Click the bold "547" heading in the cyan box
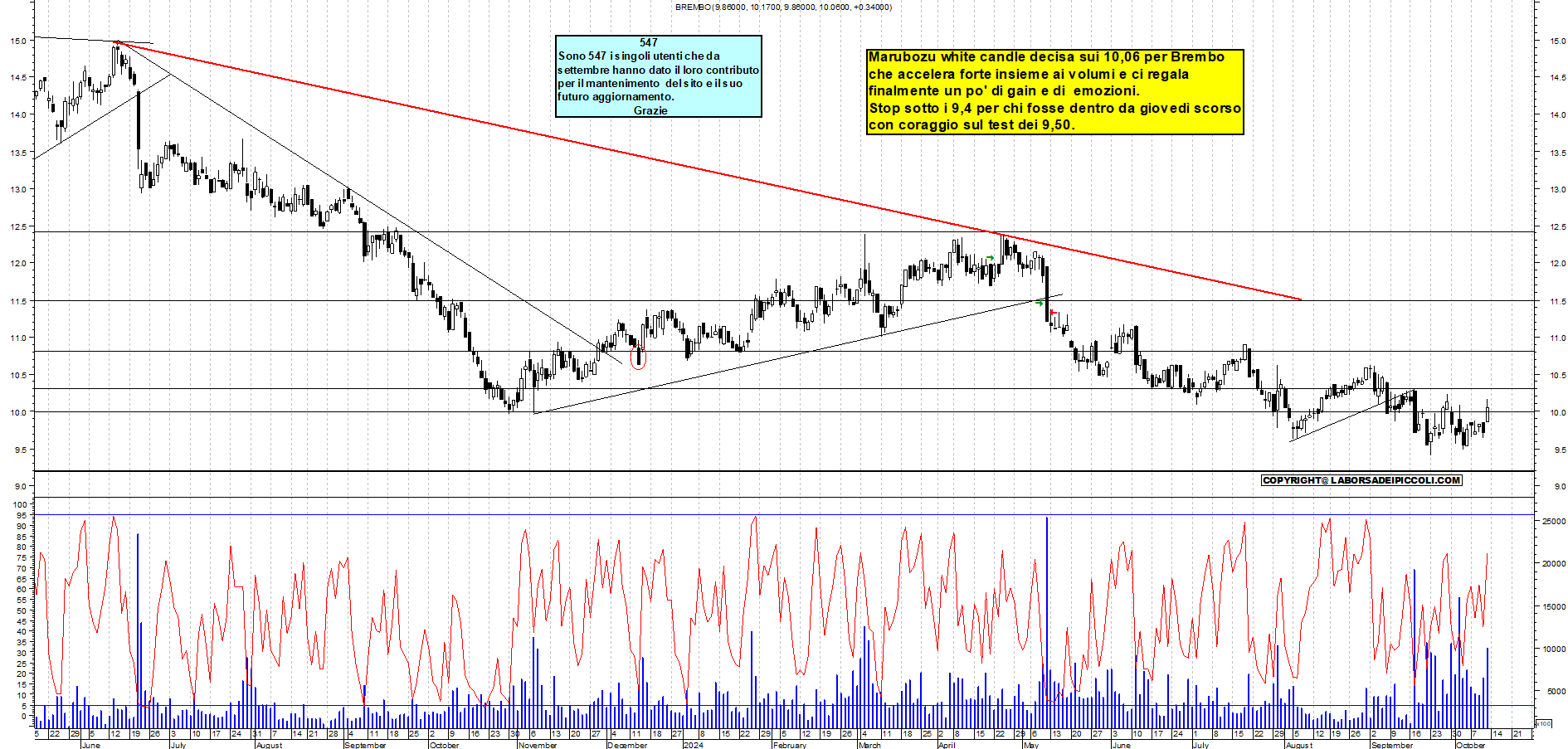The width and height of the screenshot is (1568, 749). (x=649, y=42)
